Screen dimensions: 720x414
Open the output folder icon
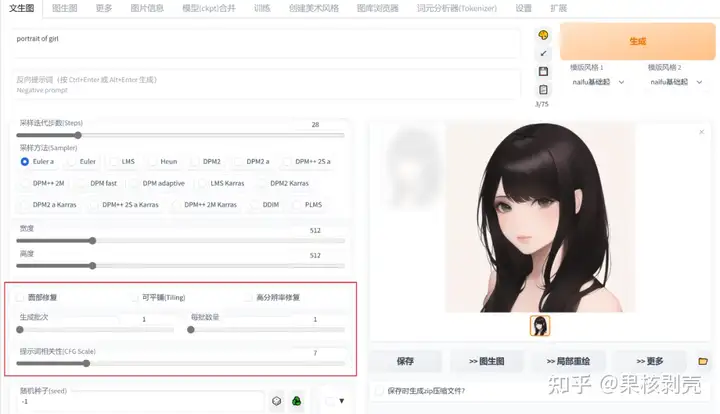[x=703, y=361]
